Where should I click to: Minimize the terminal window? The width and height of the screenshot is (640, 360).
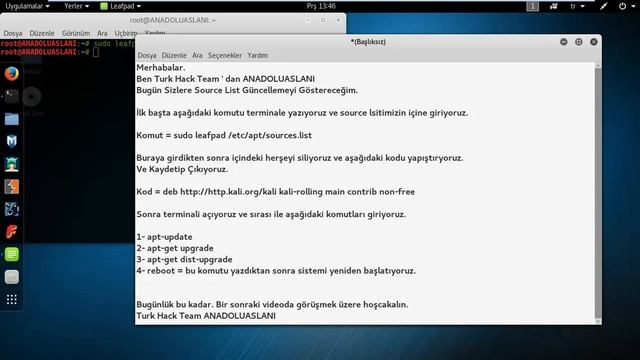tap(308, 20)
